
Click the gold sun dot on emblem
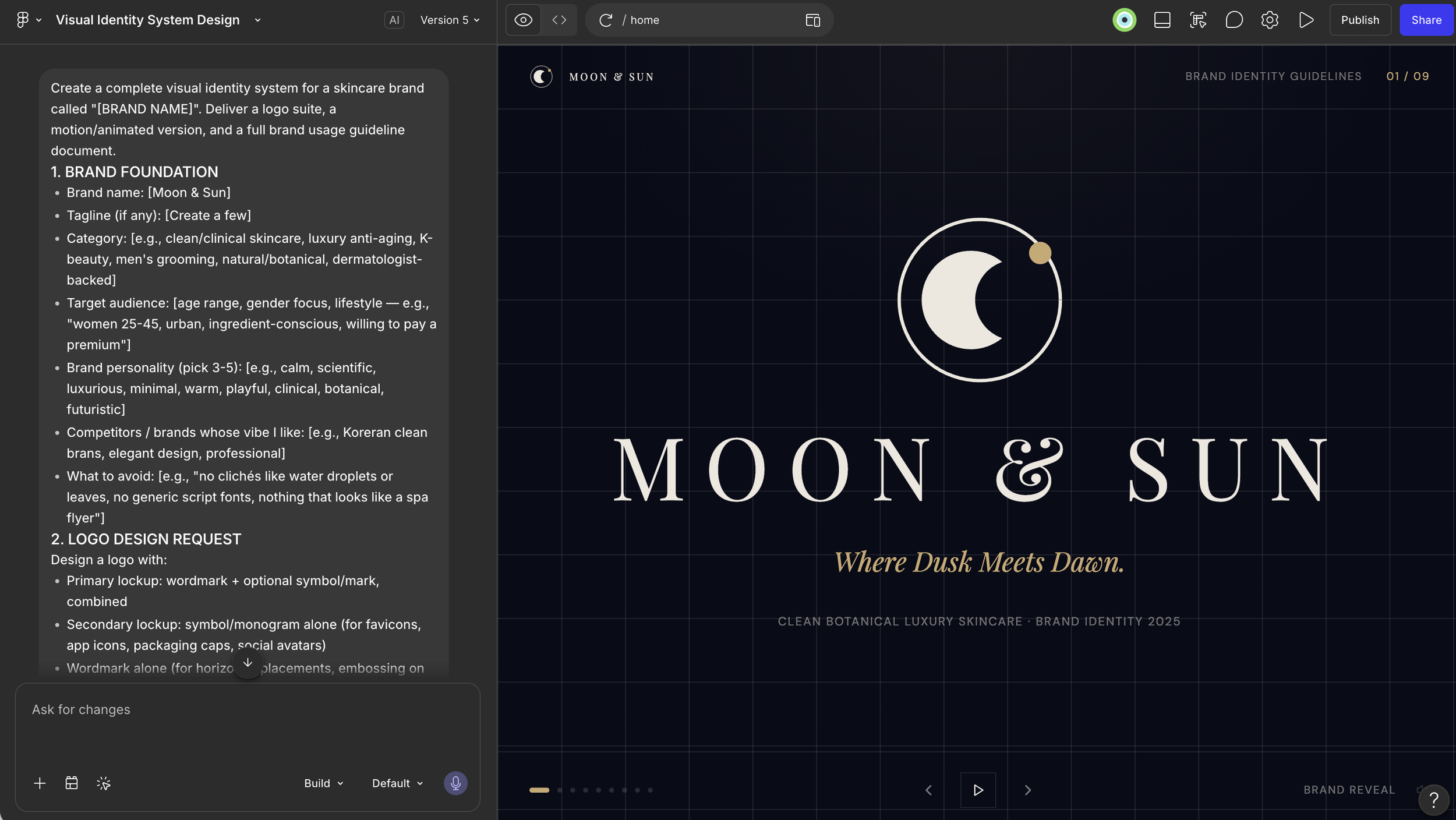tap(1040, 253)
